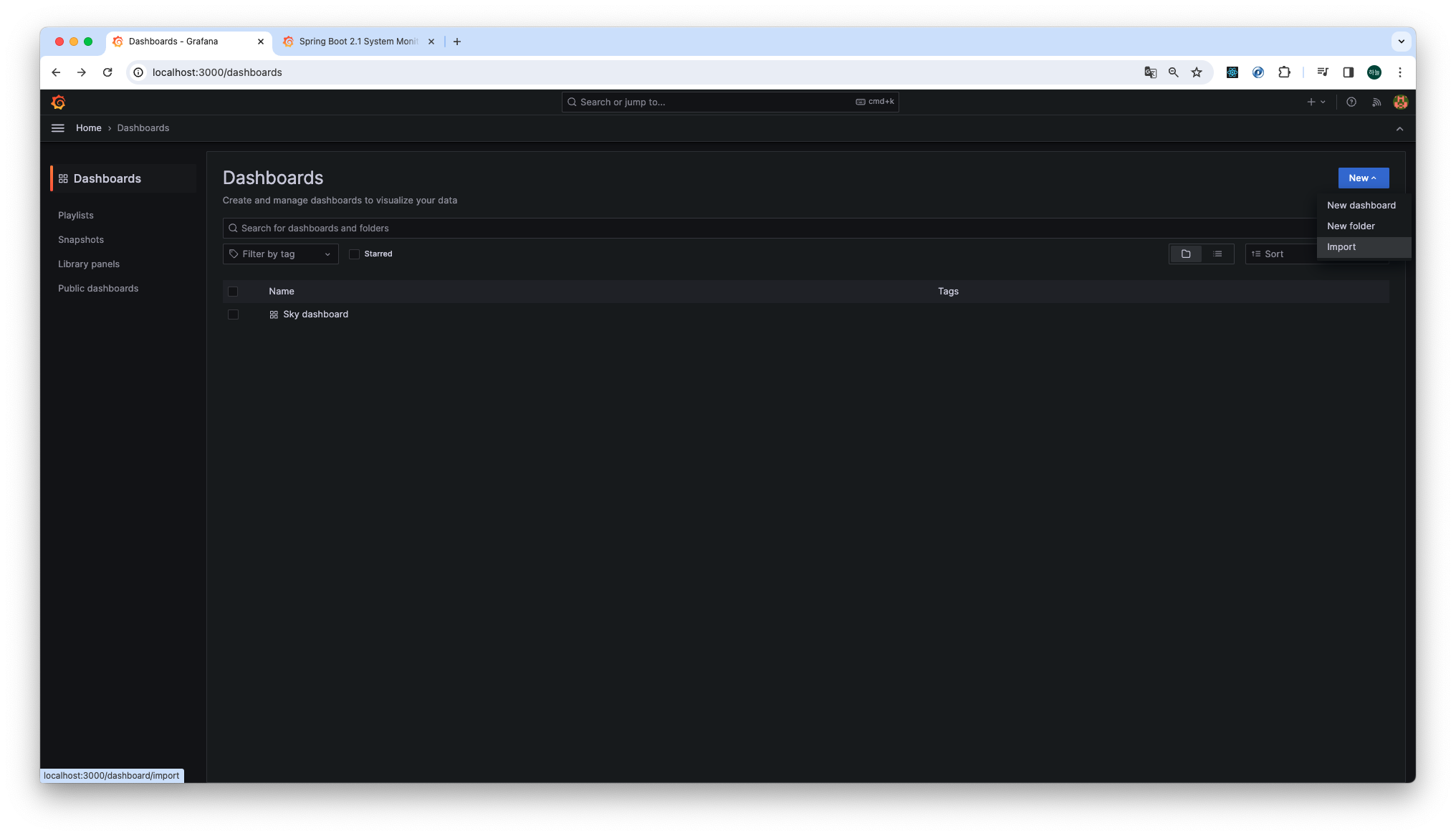The height and width of the screenshot is (836, 1456).
Task: Click the user profile avatar
Action: click(x=1400, y=102)
